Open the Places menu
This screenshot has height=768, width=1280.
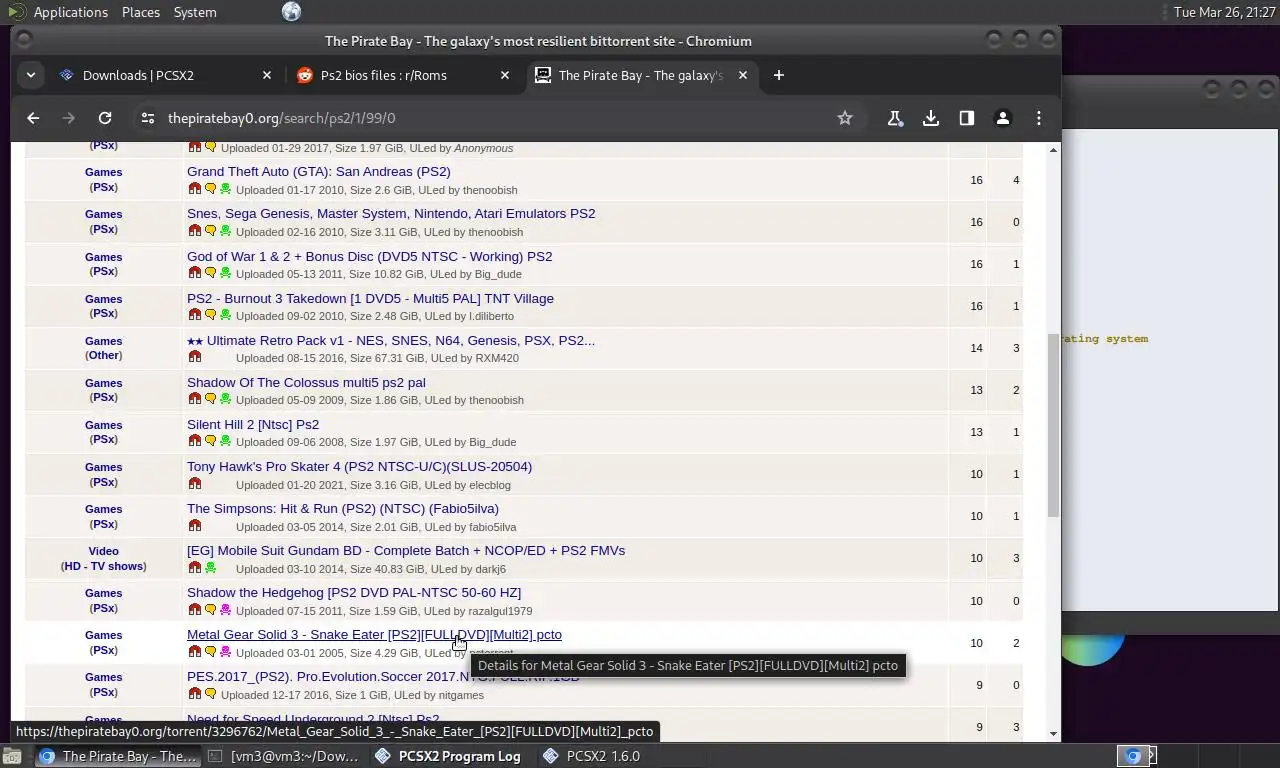(x=141, y=12)
